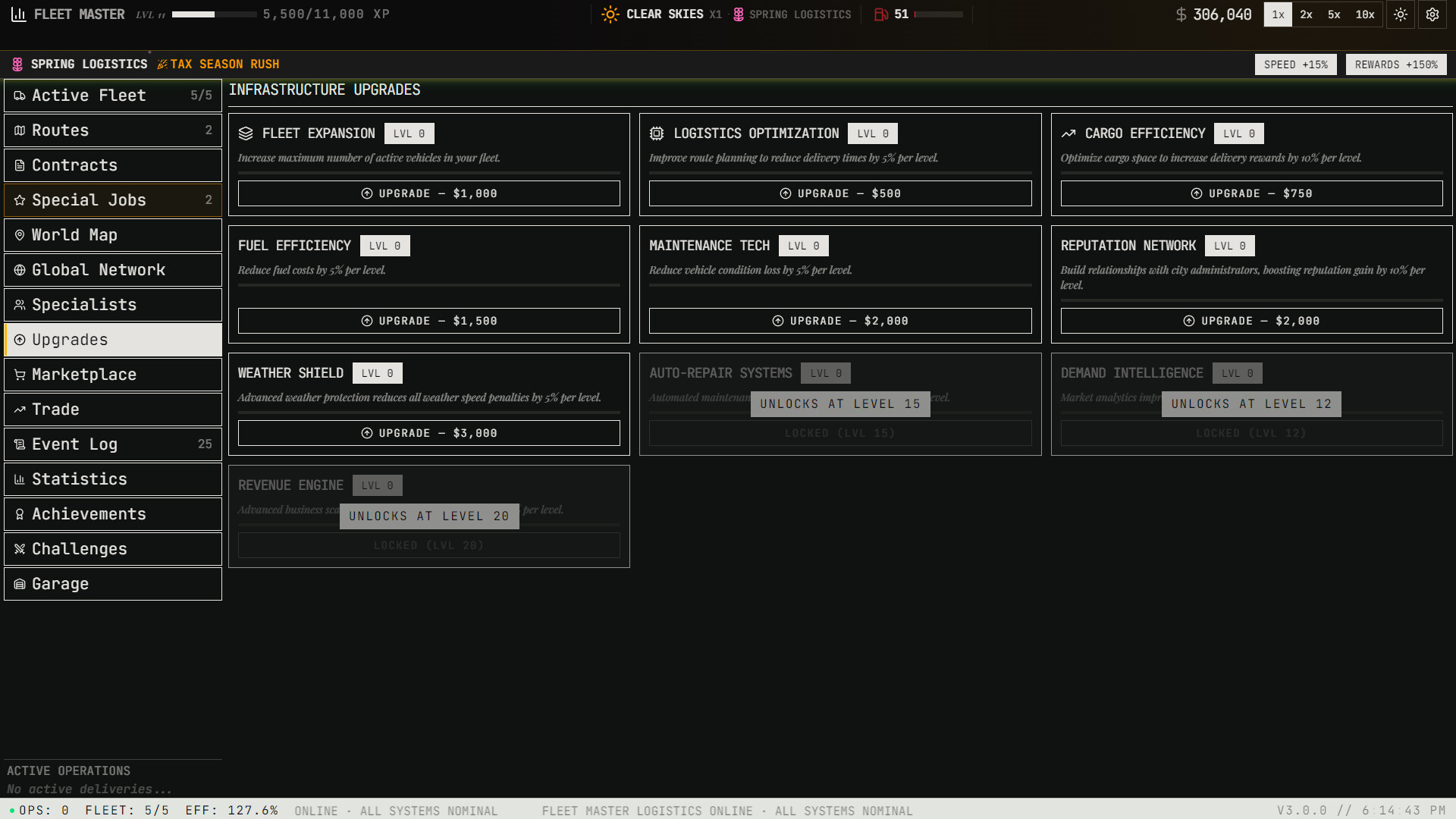Open the Event Log with 25 entries
Screen dimensions: 1456x819
(x=113, y=444)
